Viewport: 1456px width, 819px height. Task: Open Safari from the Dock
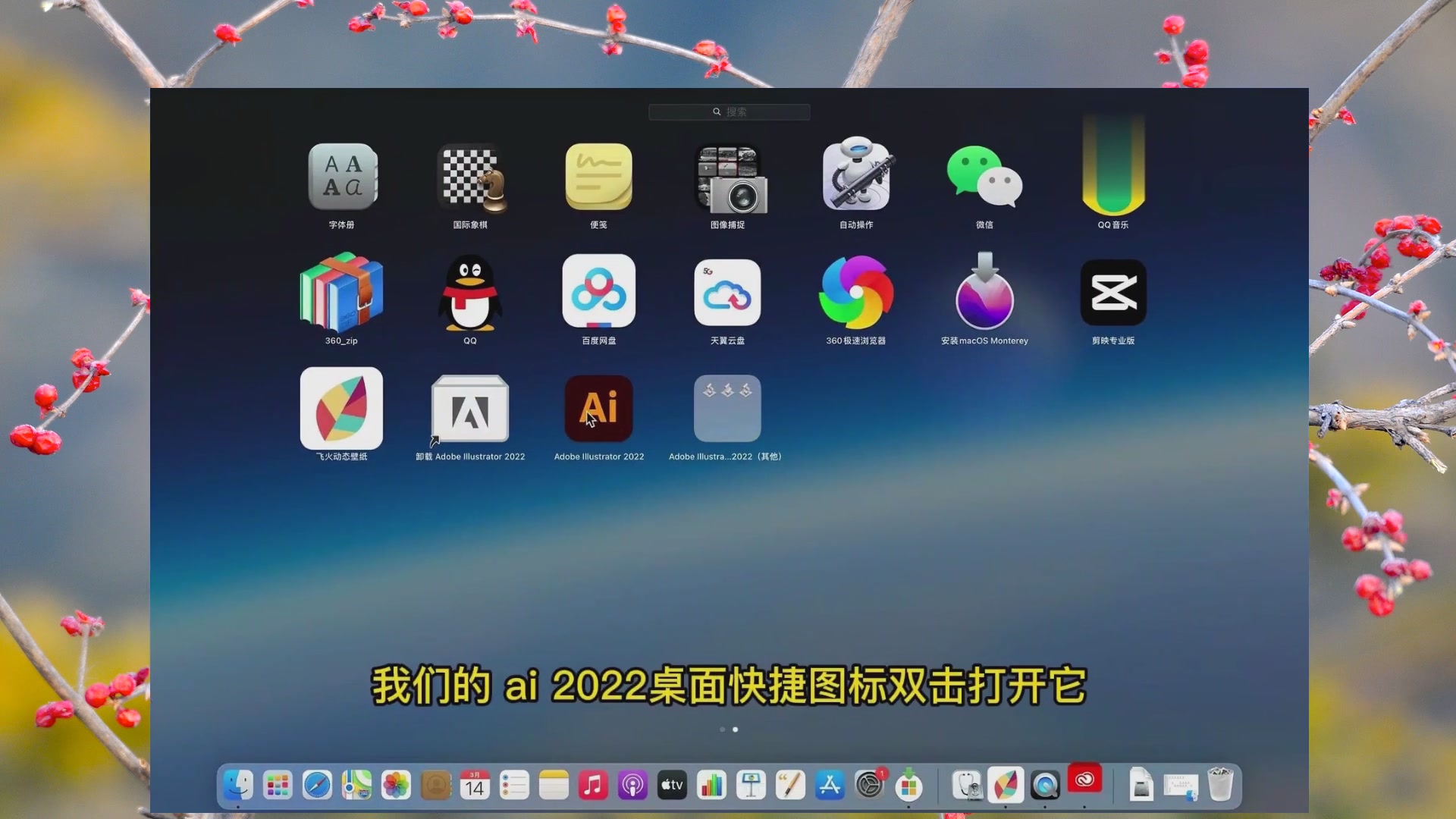pos(317,786)
